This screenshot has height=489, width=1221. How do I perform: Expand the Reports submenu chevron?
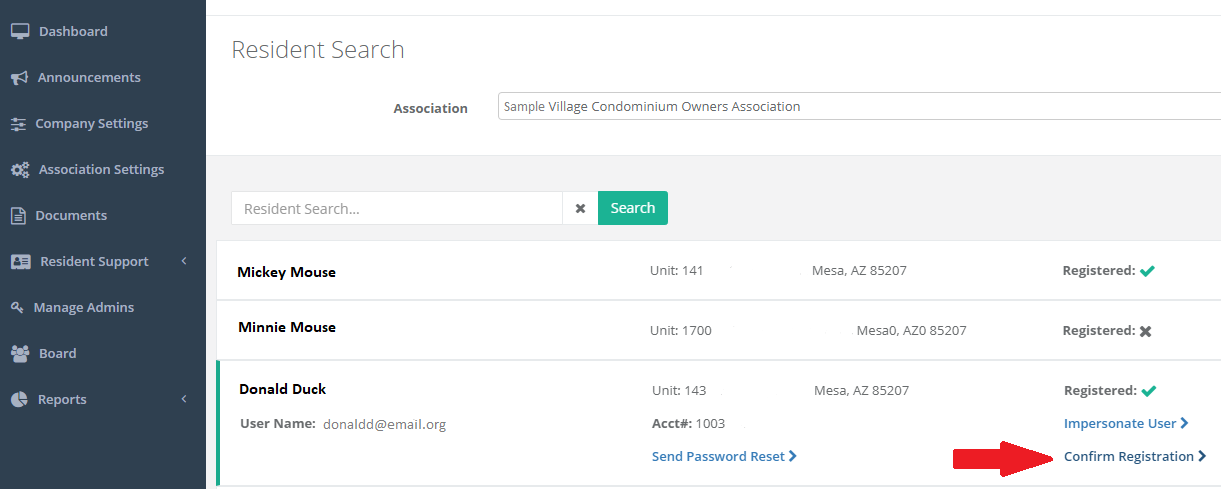(x=184, y=400)
